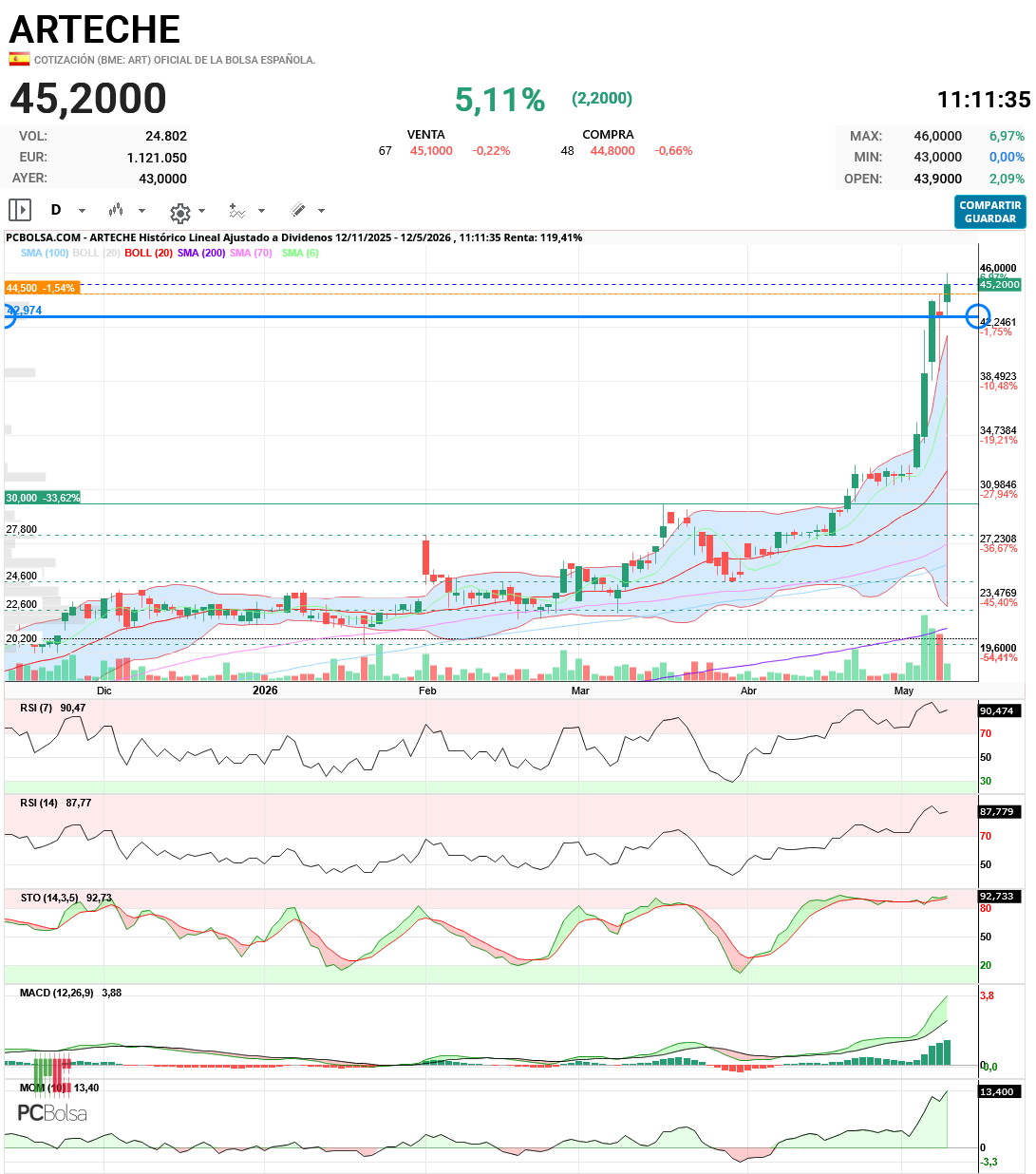Image resolution: width=1036 pixels, height=1174 pixels.
Task: Expand the drawing tools dropdown arrow
Action: click(x=321, y=211)
